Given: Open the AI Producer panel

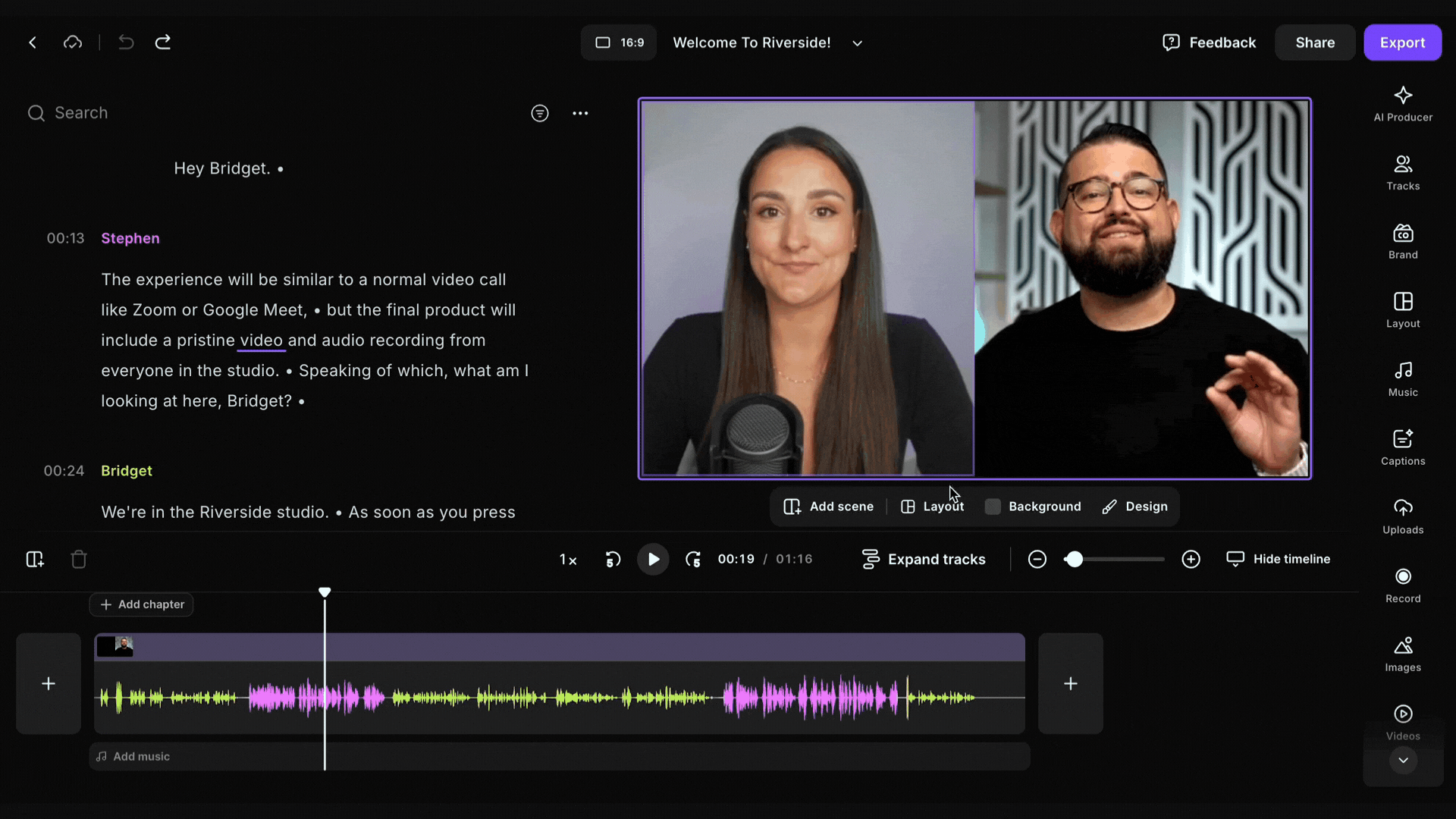Looking at the screenshot, I should tap(1402, 103).
